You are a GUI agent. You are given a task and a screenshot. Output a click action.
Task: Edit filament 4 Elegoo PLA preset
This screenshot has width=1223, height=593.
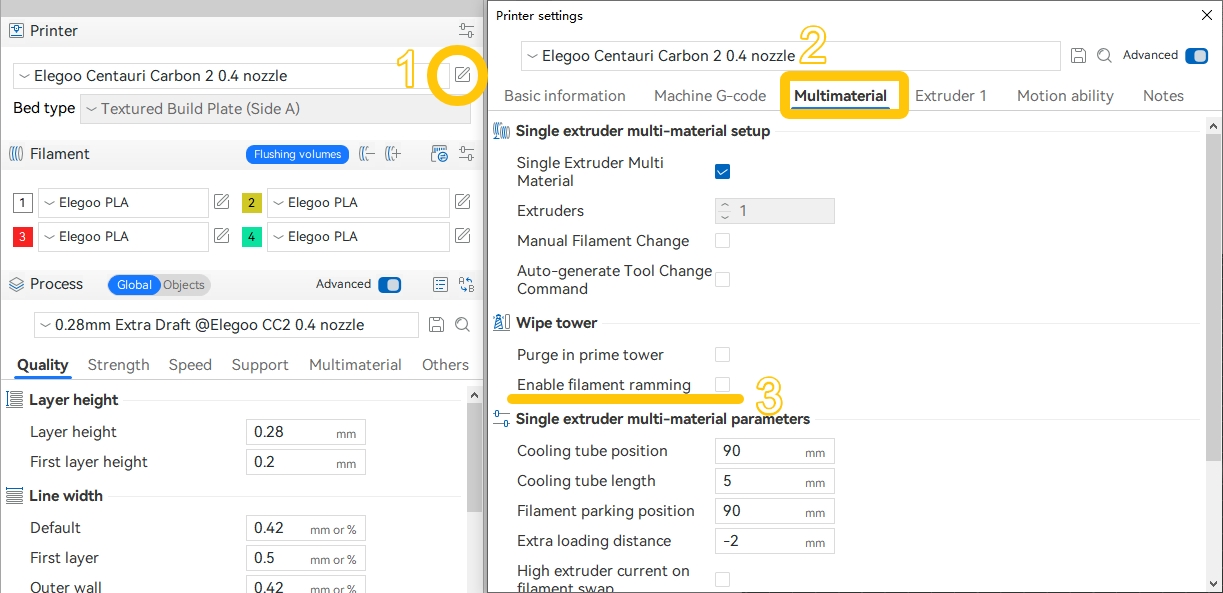[x=462, y=236]
